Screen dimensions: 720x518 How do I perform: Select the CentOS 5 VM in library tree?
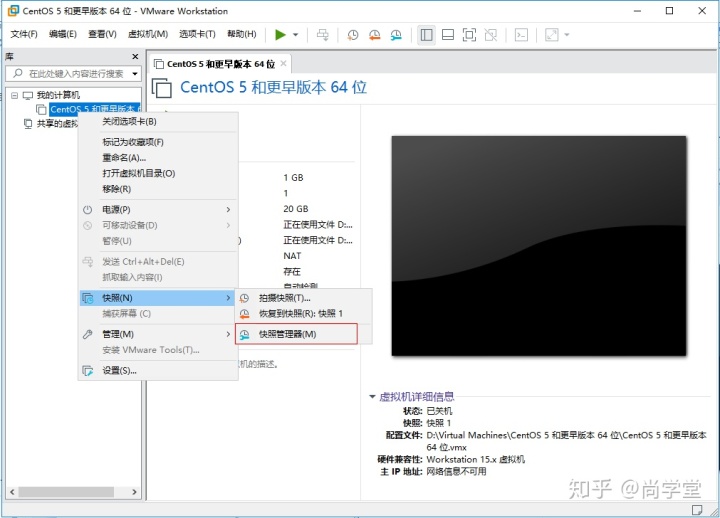(x=94, y=109)
